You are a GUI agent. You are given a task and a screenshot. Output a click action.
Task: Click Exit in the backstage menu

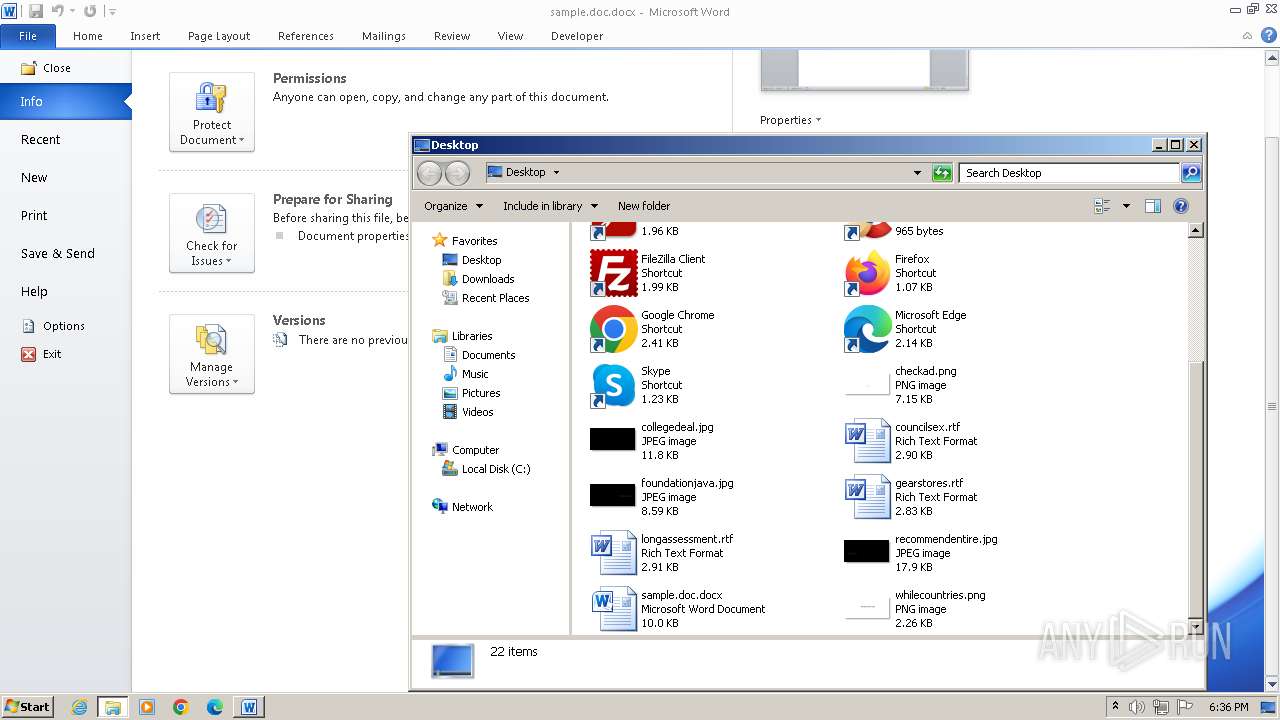[42, 354]
